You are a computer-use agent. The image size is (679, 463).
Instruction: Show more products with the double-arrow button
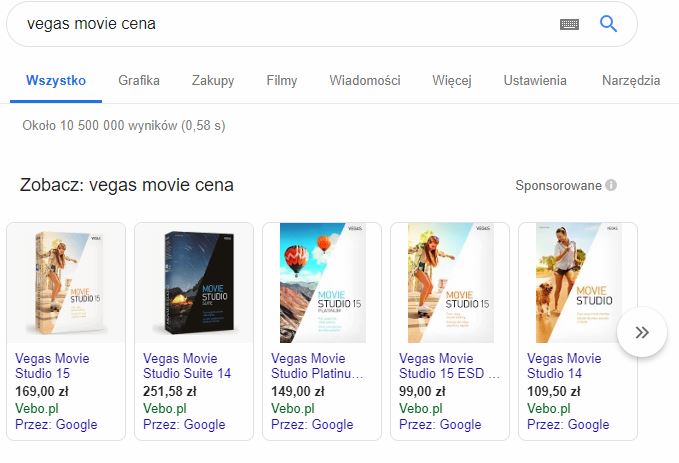pyautogui.click(x=642, y=333)
